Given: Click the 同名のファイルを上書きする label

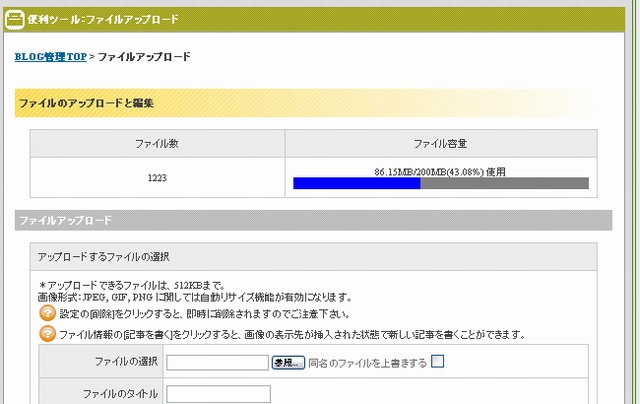Looking at the screenshot, I should [x=367, y=362].
